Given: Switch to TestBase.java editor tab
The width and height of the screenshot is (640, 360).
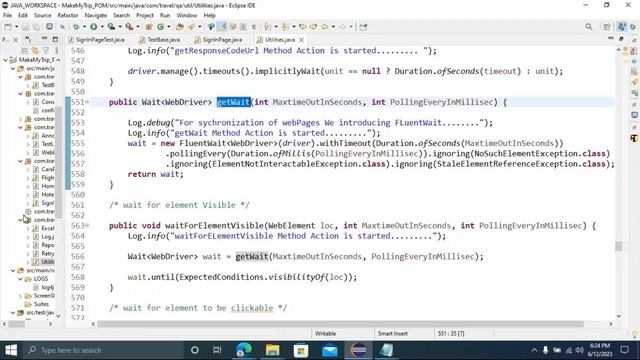Looking at the screenshot, I should [x=160, y=40].
